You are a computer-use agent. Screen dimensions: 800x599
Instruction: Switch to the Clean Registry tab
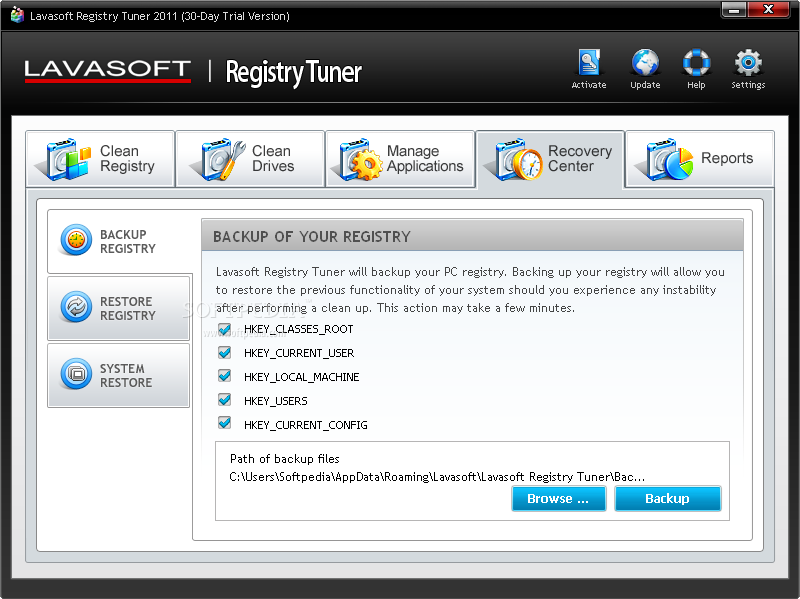[100, 159]
